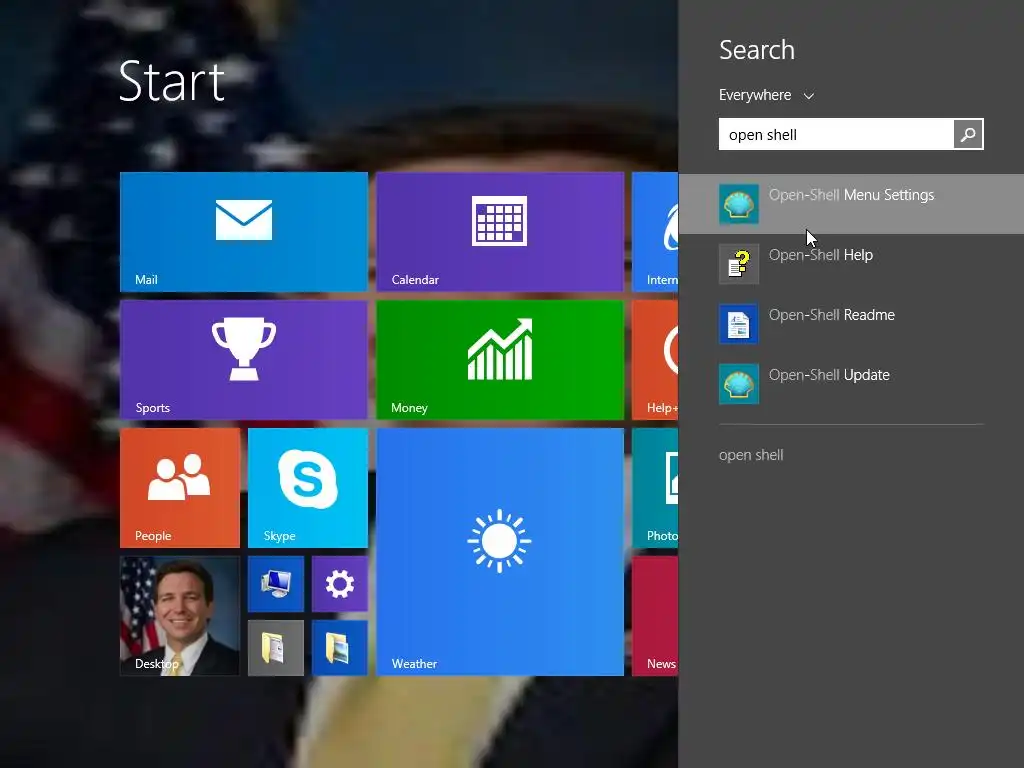Click the magnifier search button
The image size is (1024, 768).
(x=968, y=135)
